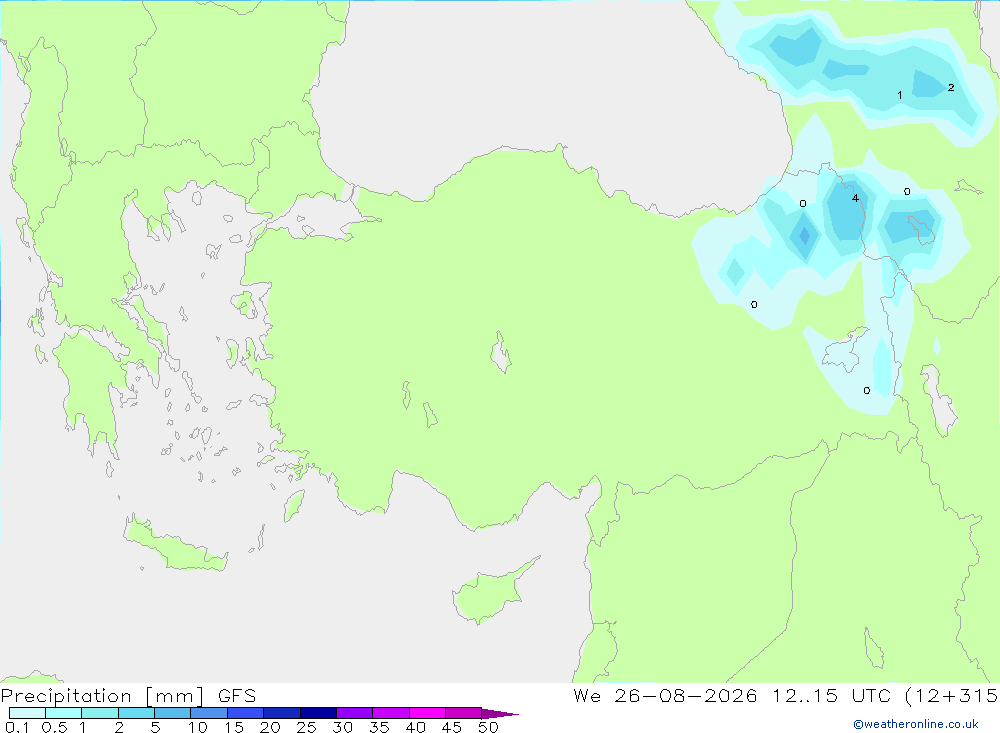Click the "We 26-08-2026" date text
The image size is (1000, 733).
665,695
